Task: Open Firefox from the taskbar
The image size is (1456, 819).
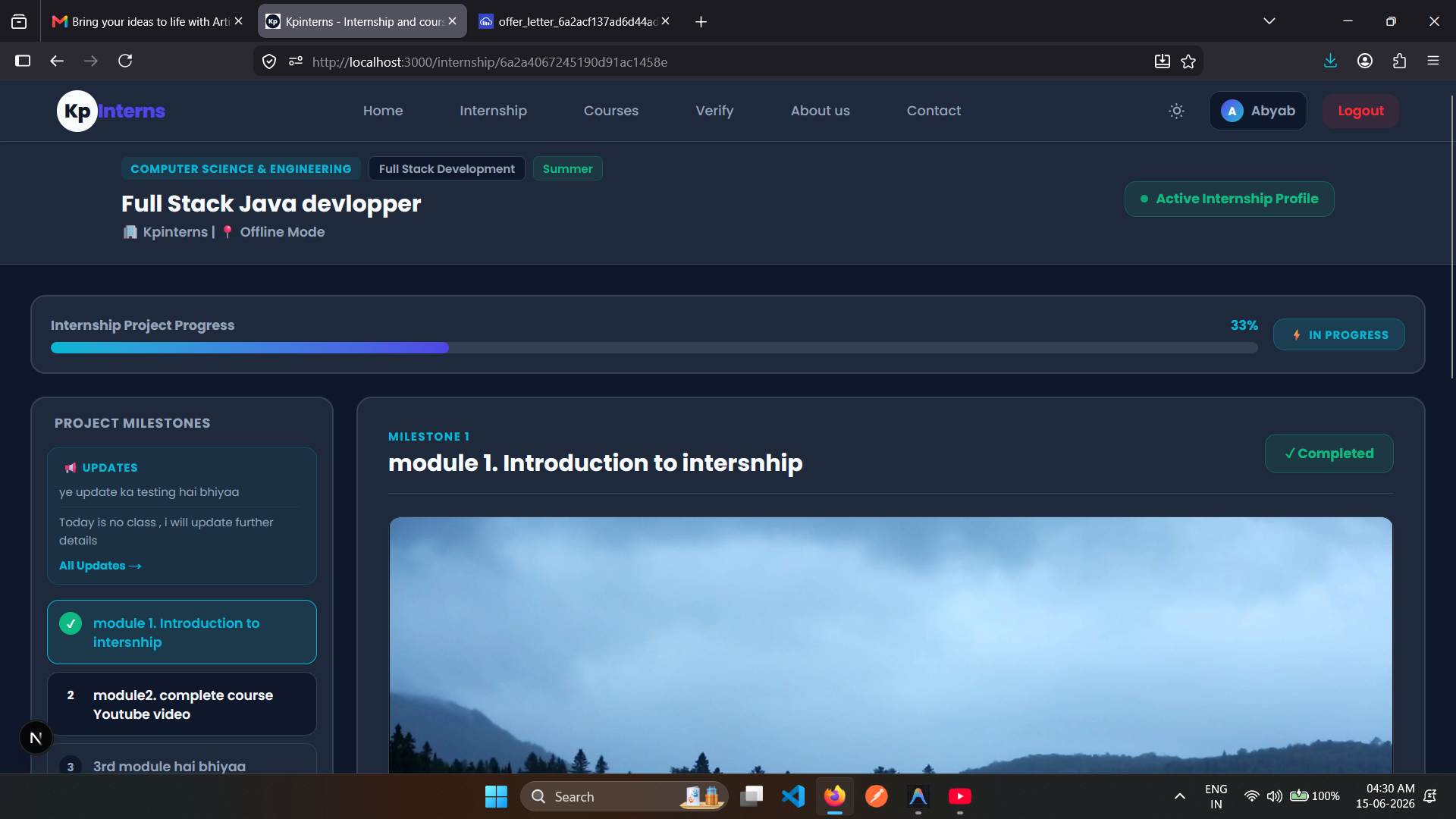Action: pos(835,796)
